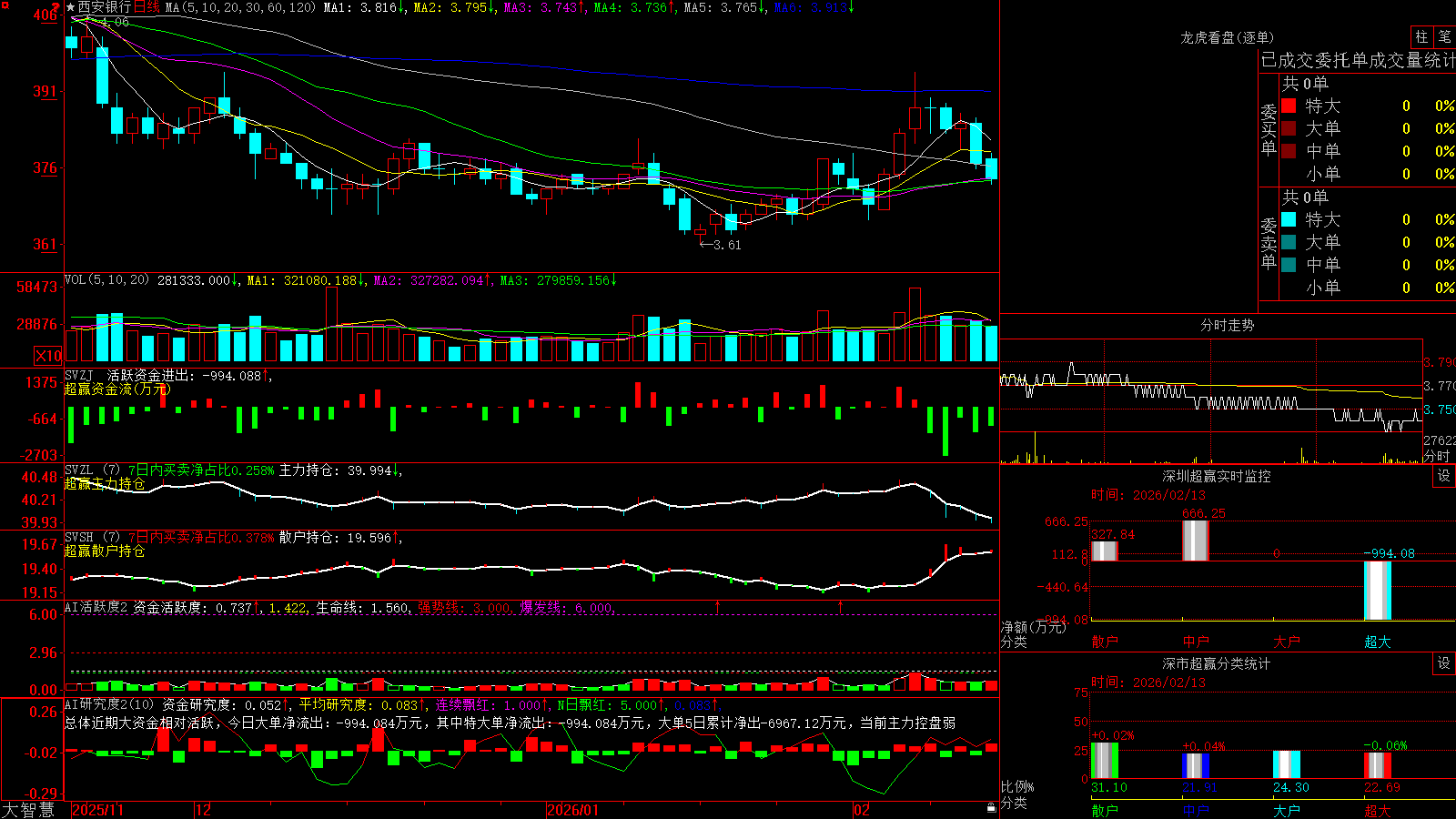Click the 超赢主力持仓 legend text
Viewport: 1456px width, 819px height.
(x=105, y=483)
